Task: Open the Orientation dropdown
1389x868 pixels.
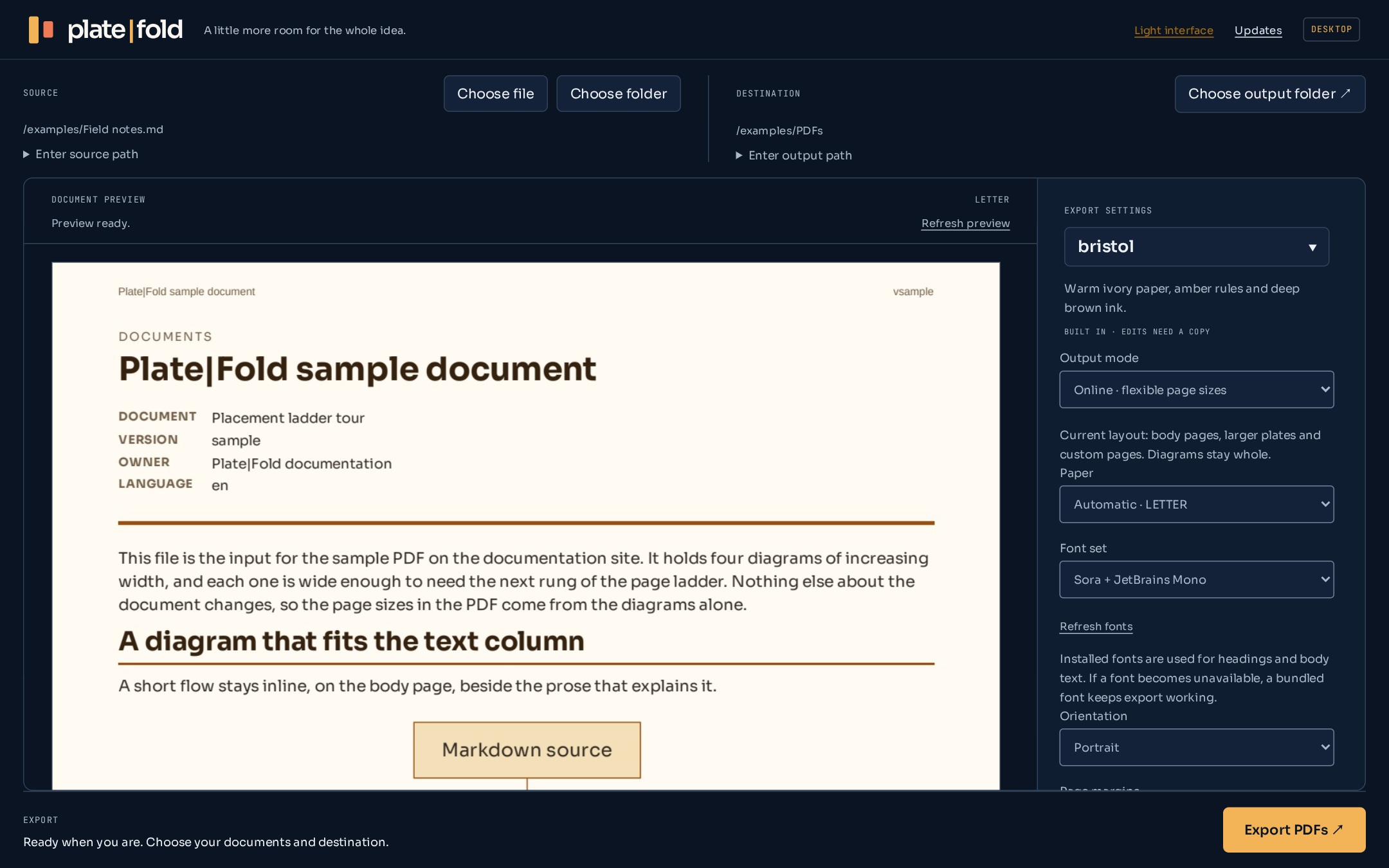Action: tap(1196, 747)
